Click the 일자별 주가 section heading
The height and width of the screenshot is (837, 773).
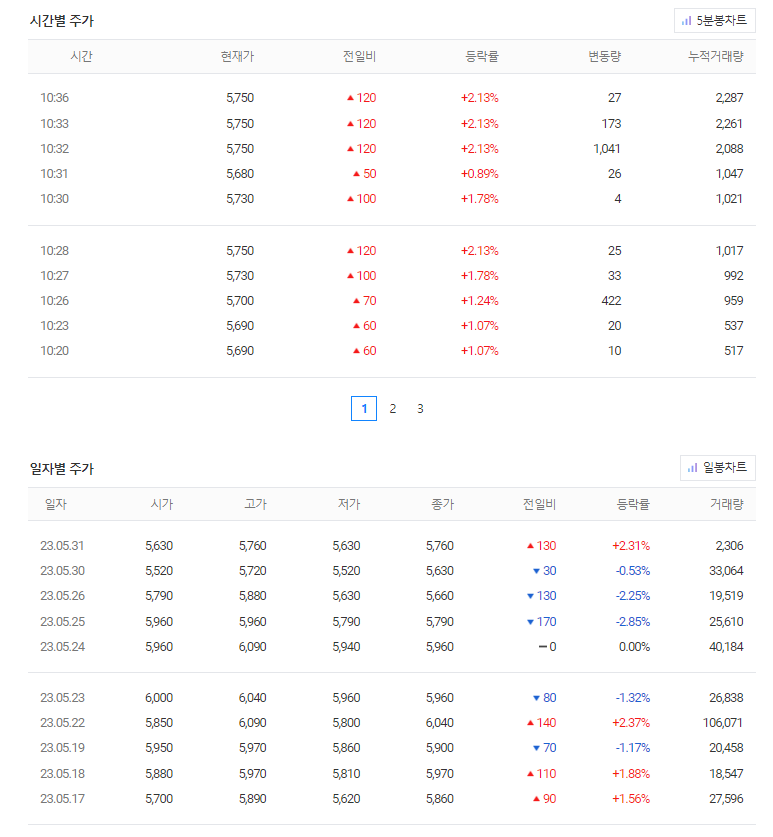pos(62,469)
